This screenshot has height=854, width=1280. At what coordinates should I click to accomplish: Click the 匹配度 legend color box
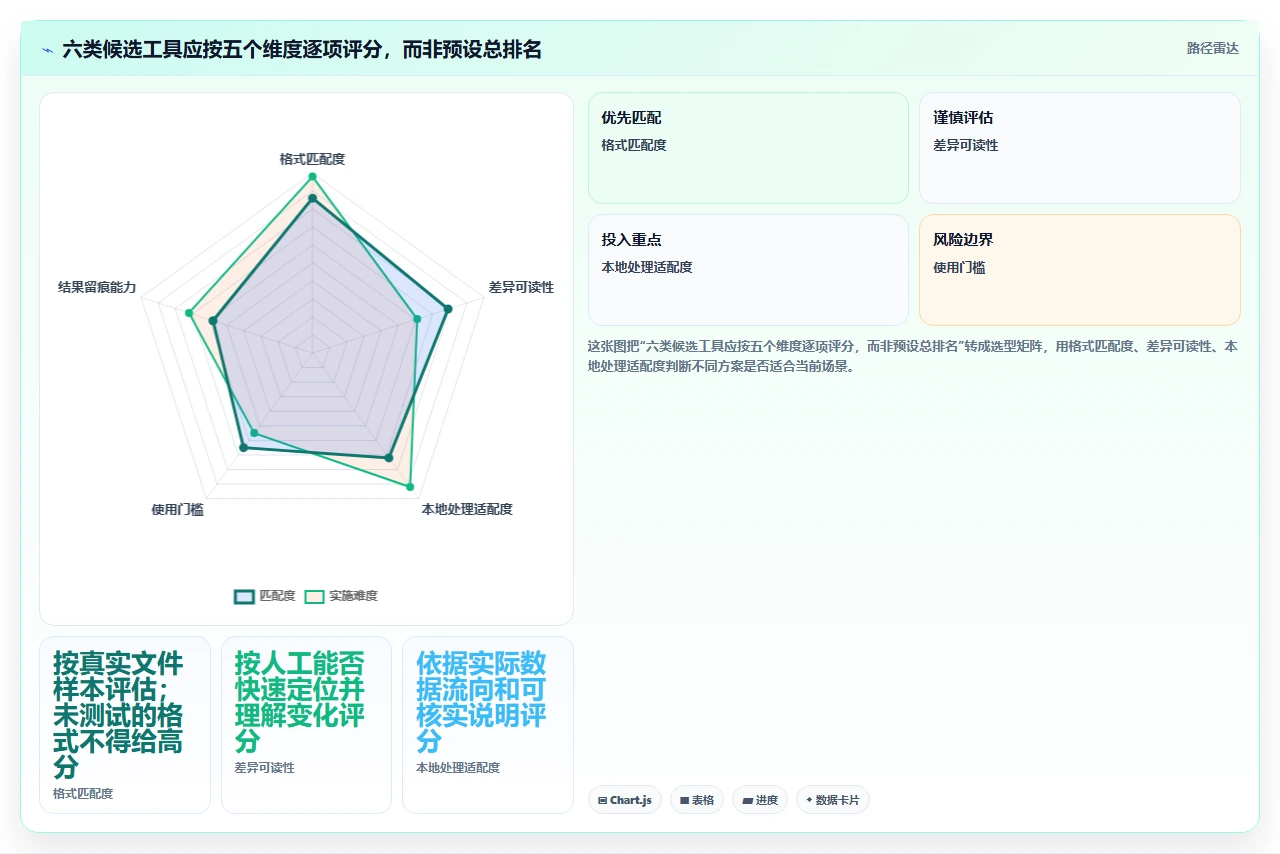click(244, 596)
